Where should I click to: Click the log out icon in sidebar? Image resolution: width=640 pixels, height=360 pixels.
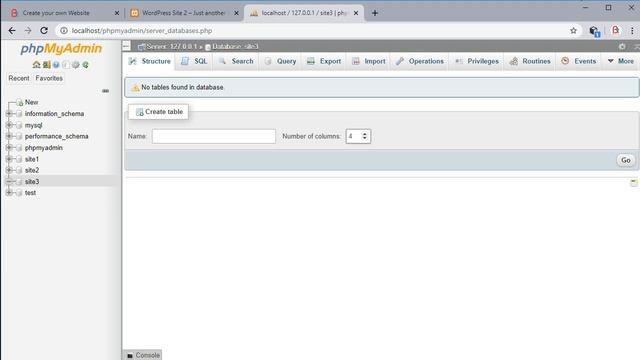pos(47,64)
